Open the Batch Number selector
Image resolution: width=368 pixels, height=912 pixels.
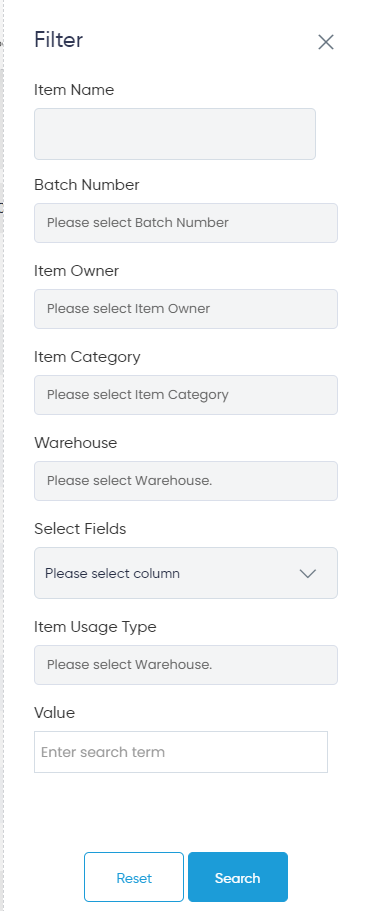[x=186, y=223]
